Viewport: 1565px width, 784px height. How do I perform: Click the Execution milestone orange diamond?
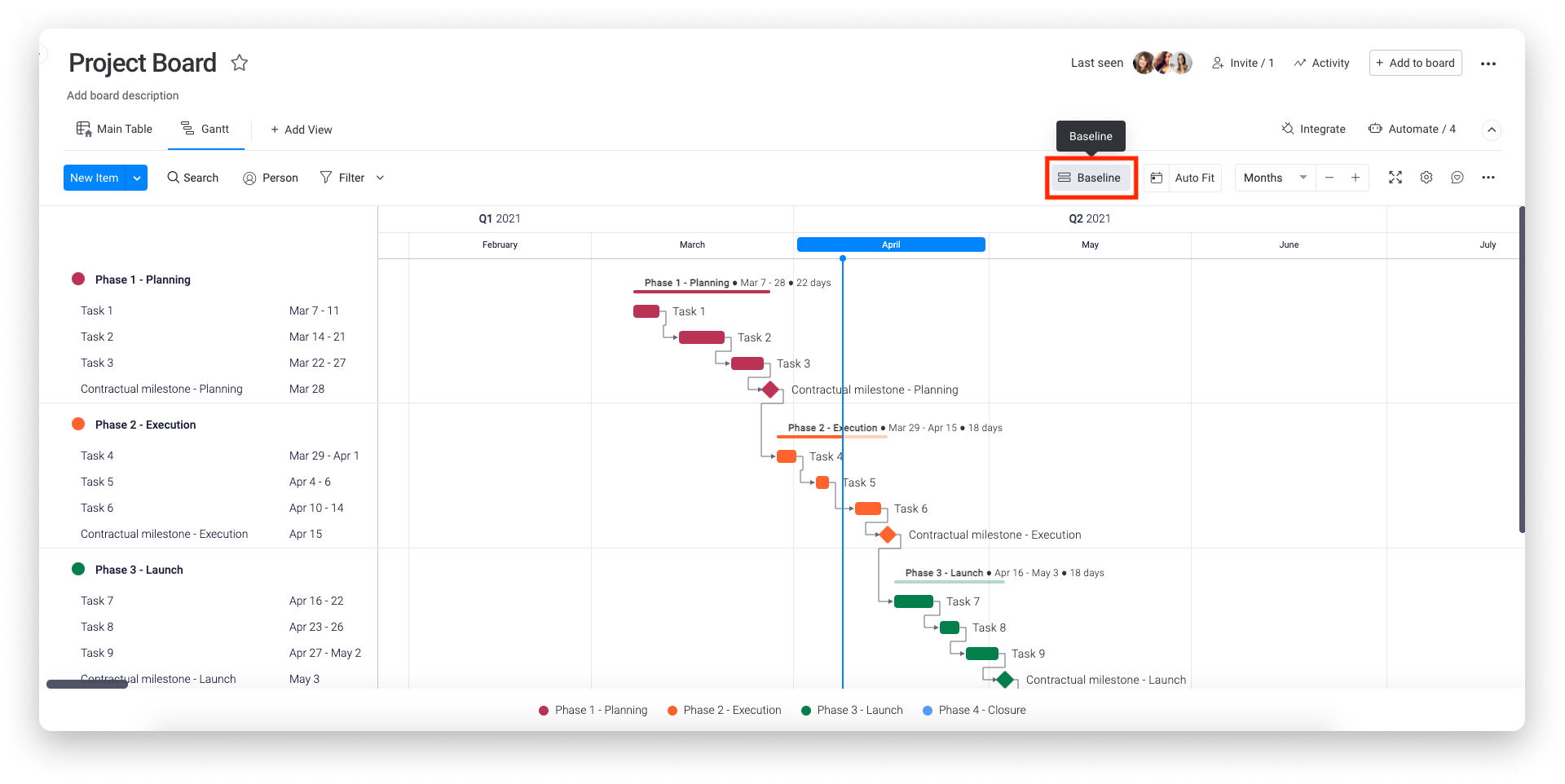(x=888, y=535)
